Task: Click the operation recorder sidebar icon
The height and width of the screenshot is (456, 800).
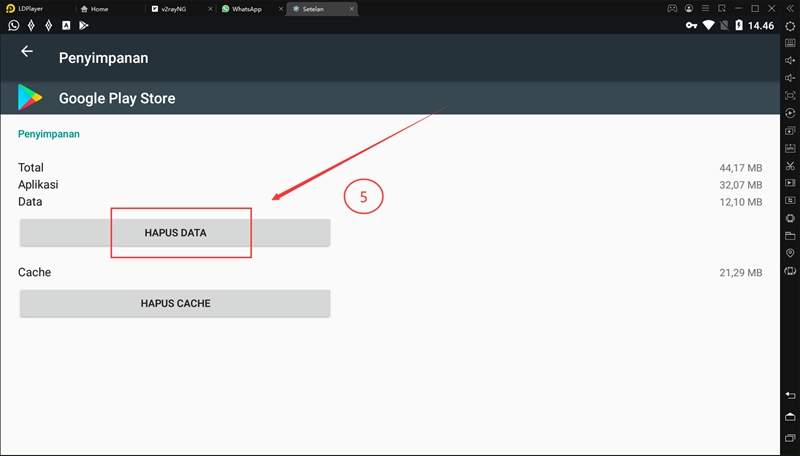Action: 790,113
